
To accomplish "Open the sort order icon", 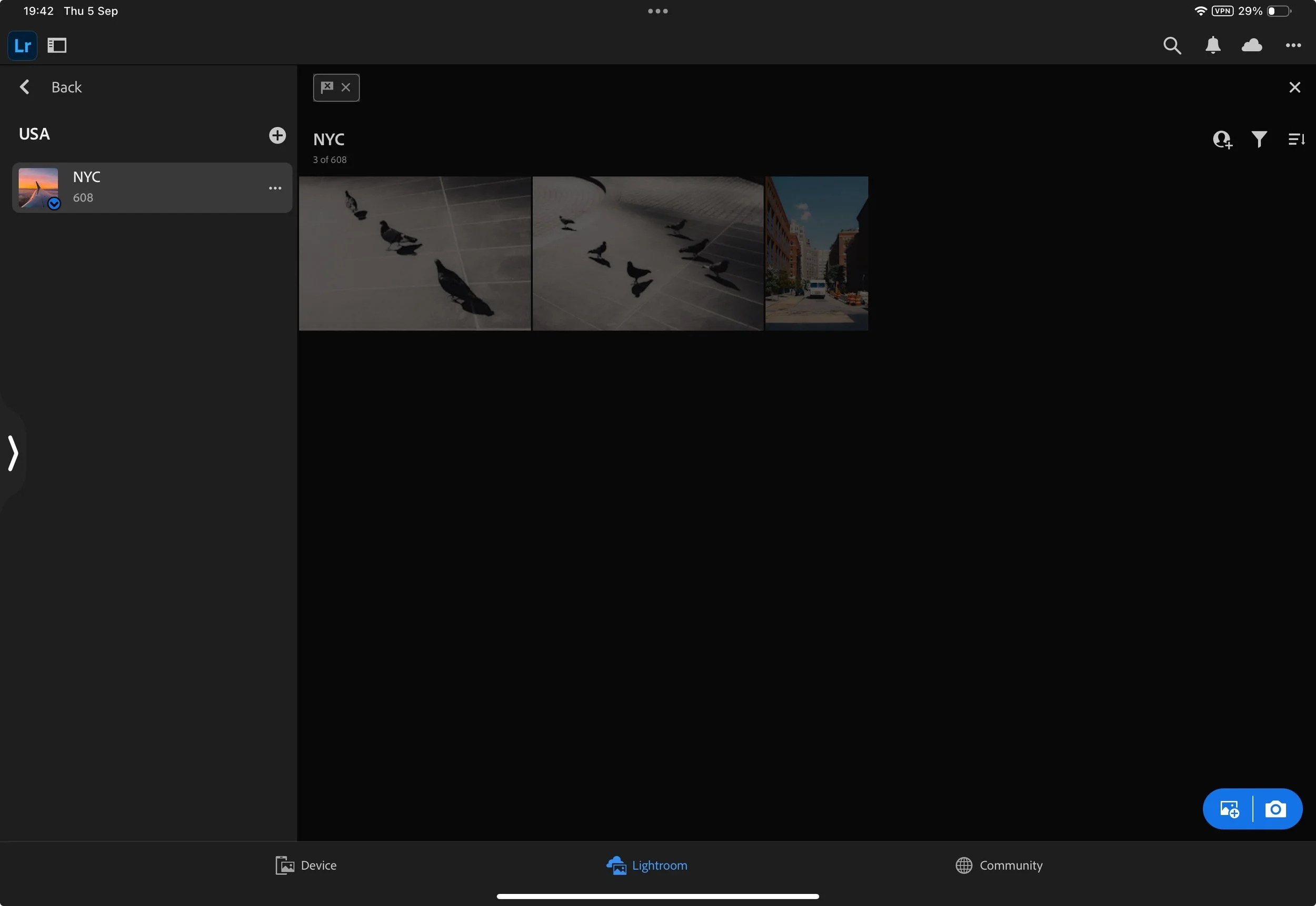I will (x=1296, y=139).
